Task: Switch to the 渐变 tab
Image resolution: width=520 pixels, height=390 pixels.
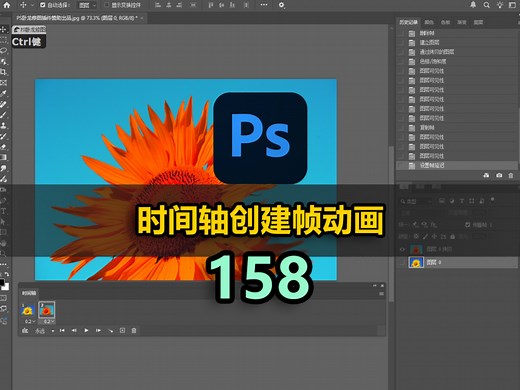Action: pos(462,22)
